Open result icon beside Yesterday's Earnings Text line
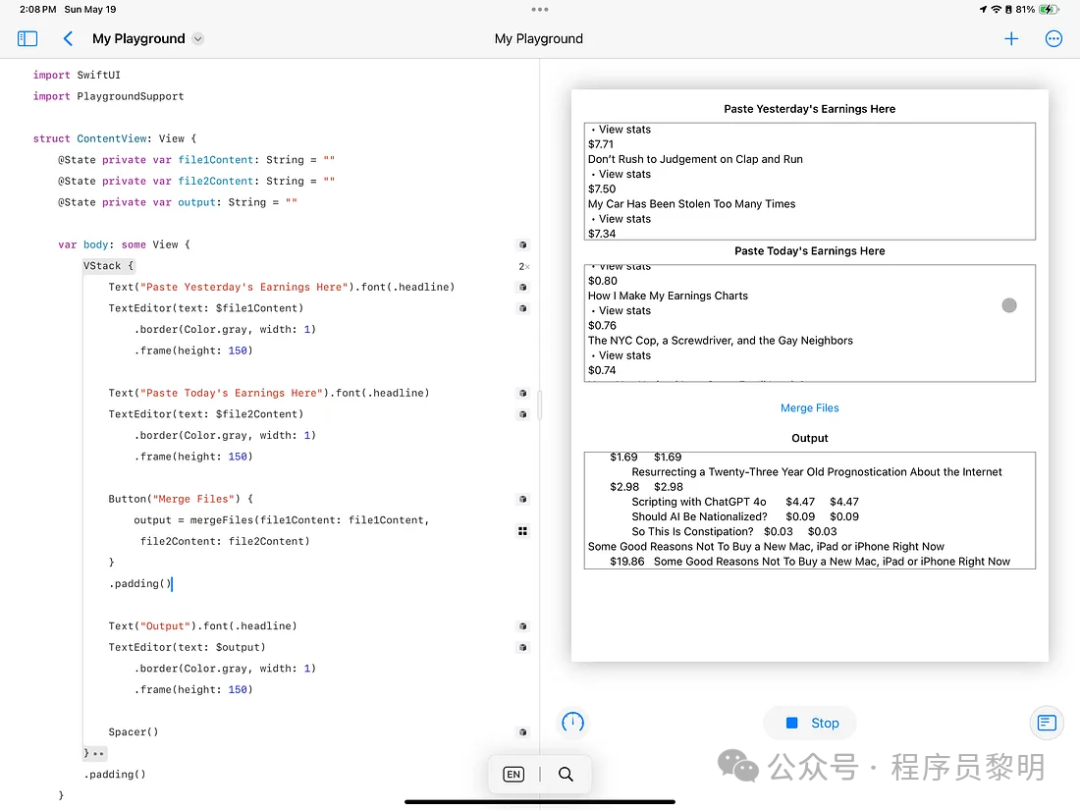This screenshot has width=1080, height=810. (523, 287)
